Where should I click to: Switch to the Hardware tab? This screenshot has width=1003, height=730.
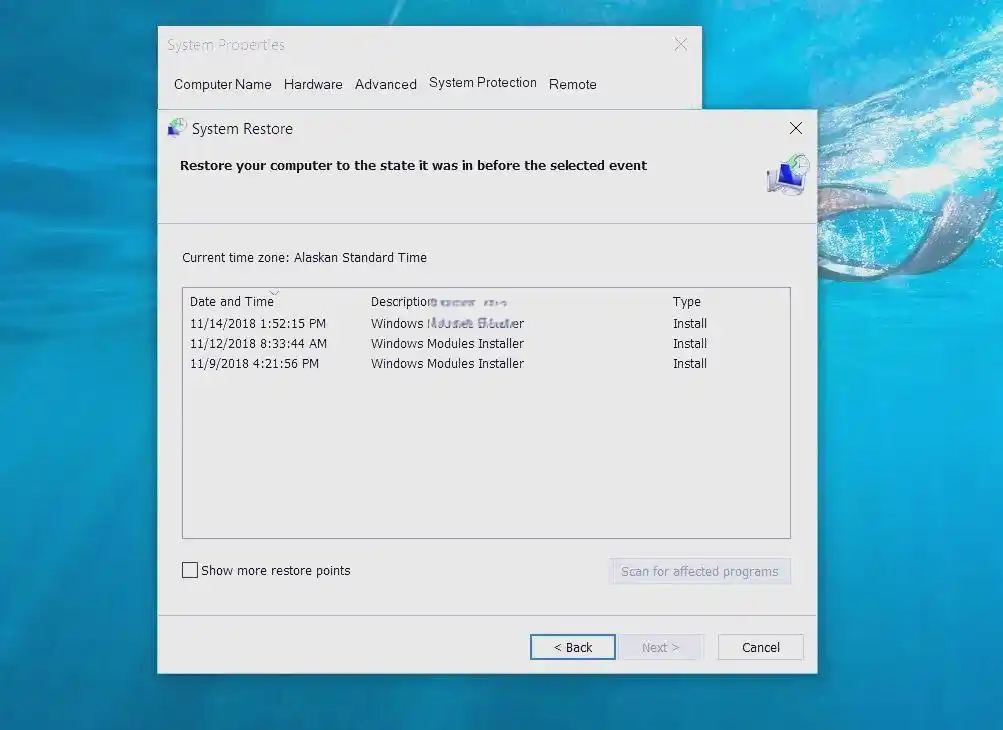(313, 84)
